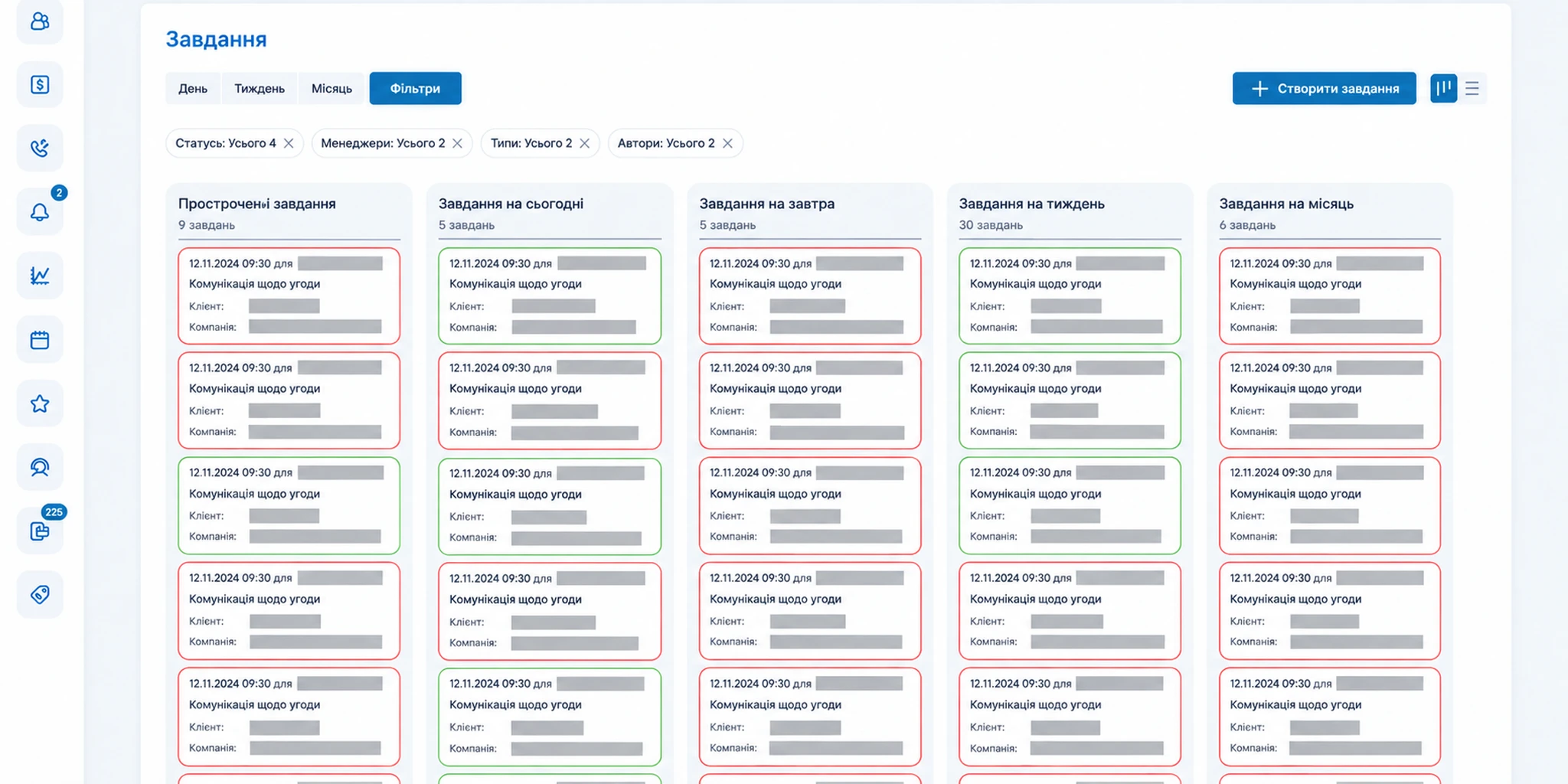Open the analytics chart sidebar icon
The height and width of the screenshot is (784, 1568).
pyautogui.click(x=40, y=275)
